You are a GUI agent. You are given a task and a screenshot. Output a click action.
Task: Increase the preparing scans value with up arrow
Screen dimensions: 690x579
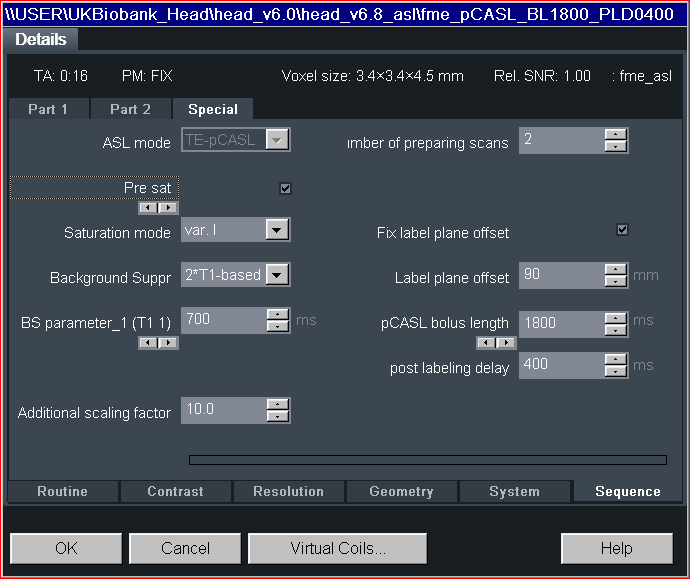click(616, 135)
